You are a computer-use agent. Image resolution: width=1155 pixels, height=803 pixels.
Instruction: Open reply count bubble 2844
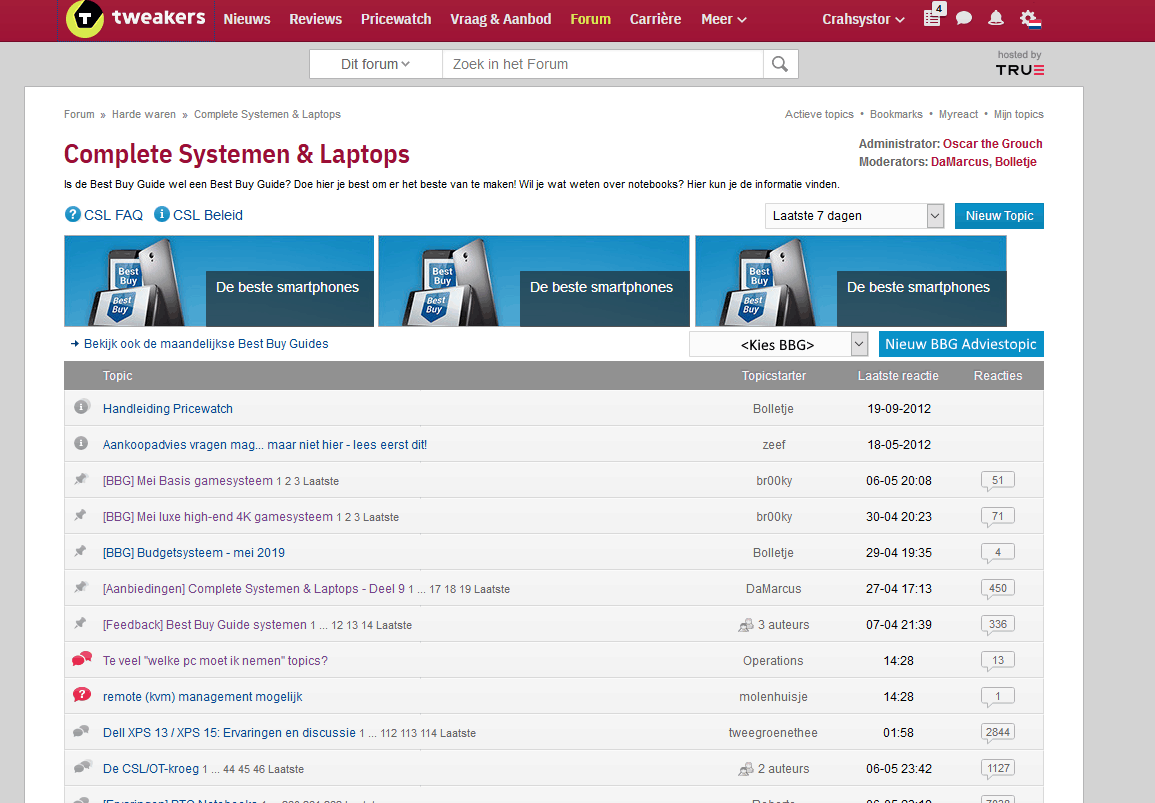pyautogui.click(x=997, y=733)
